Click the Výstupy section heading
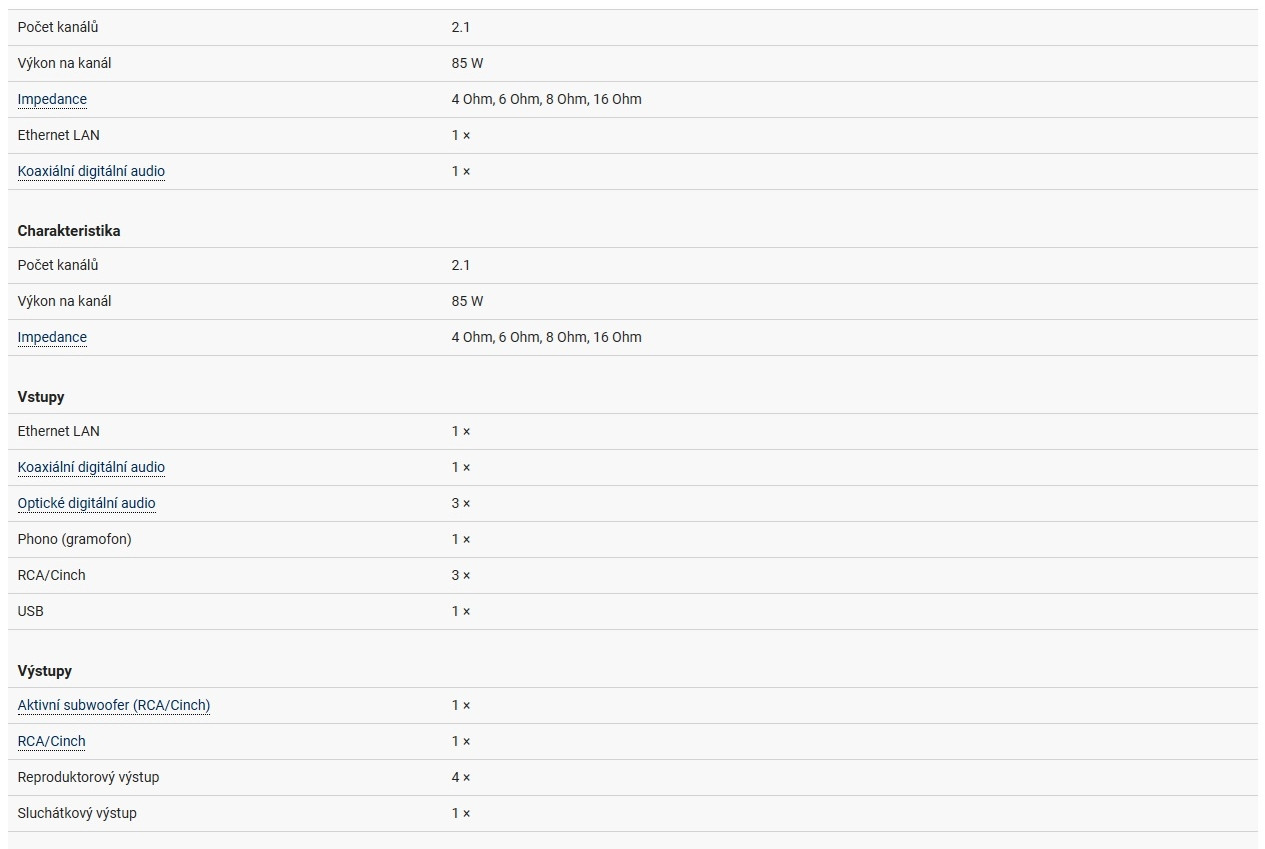This screenshot has width=1265, height=849. click(x=45, y=671)
